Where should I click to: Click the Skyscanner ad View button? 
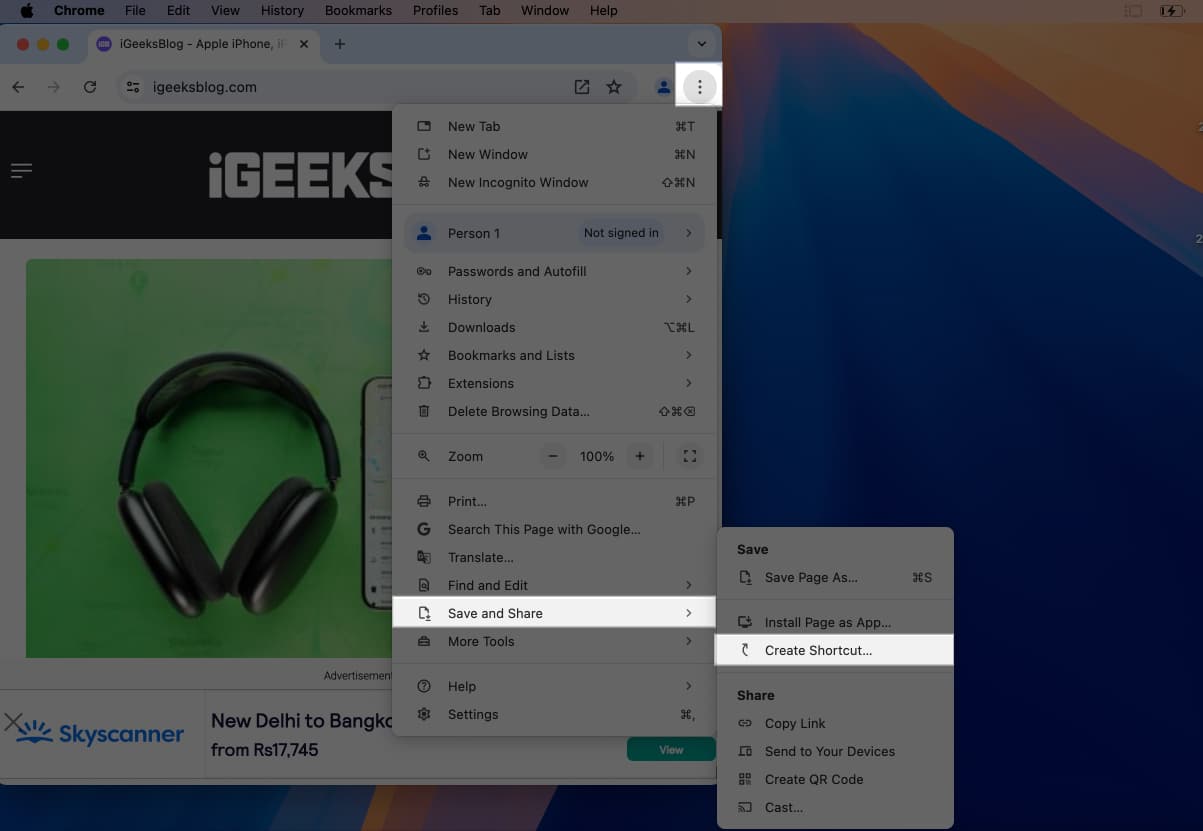click(x=671, y=749)
